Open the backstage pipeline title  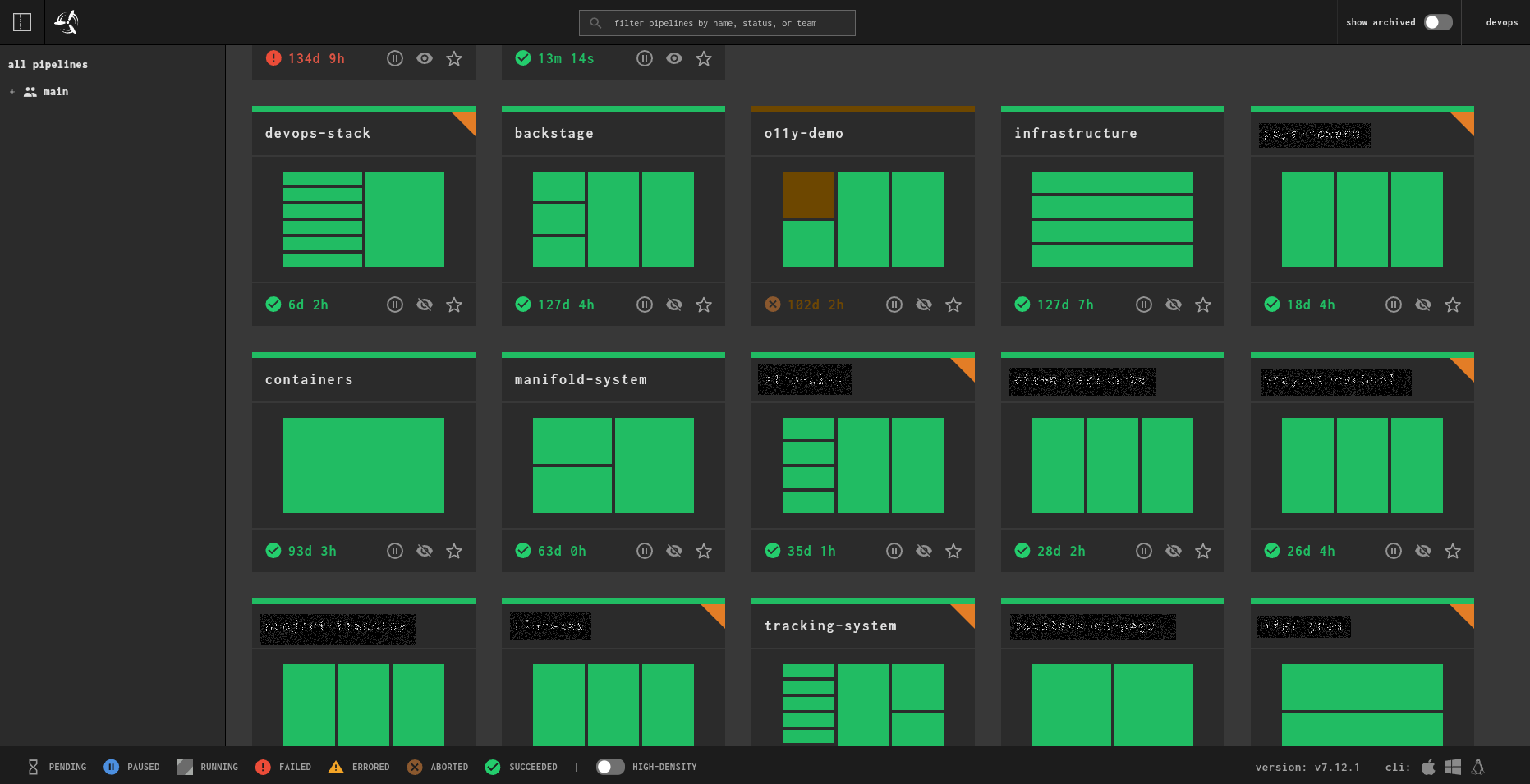tap(554, 133)
